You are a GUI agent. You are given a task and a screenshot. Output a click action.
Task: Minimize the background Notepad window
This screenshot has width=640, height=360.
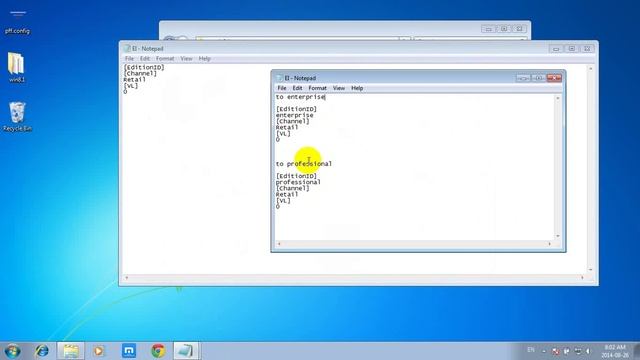[x=556, y=49]
